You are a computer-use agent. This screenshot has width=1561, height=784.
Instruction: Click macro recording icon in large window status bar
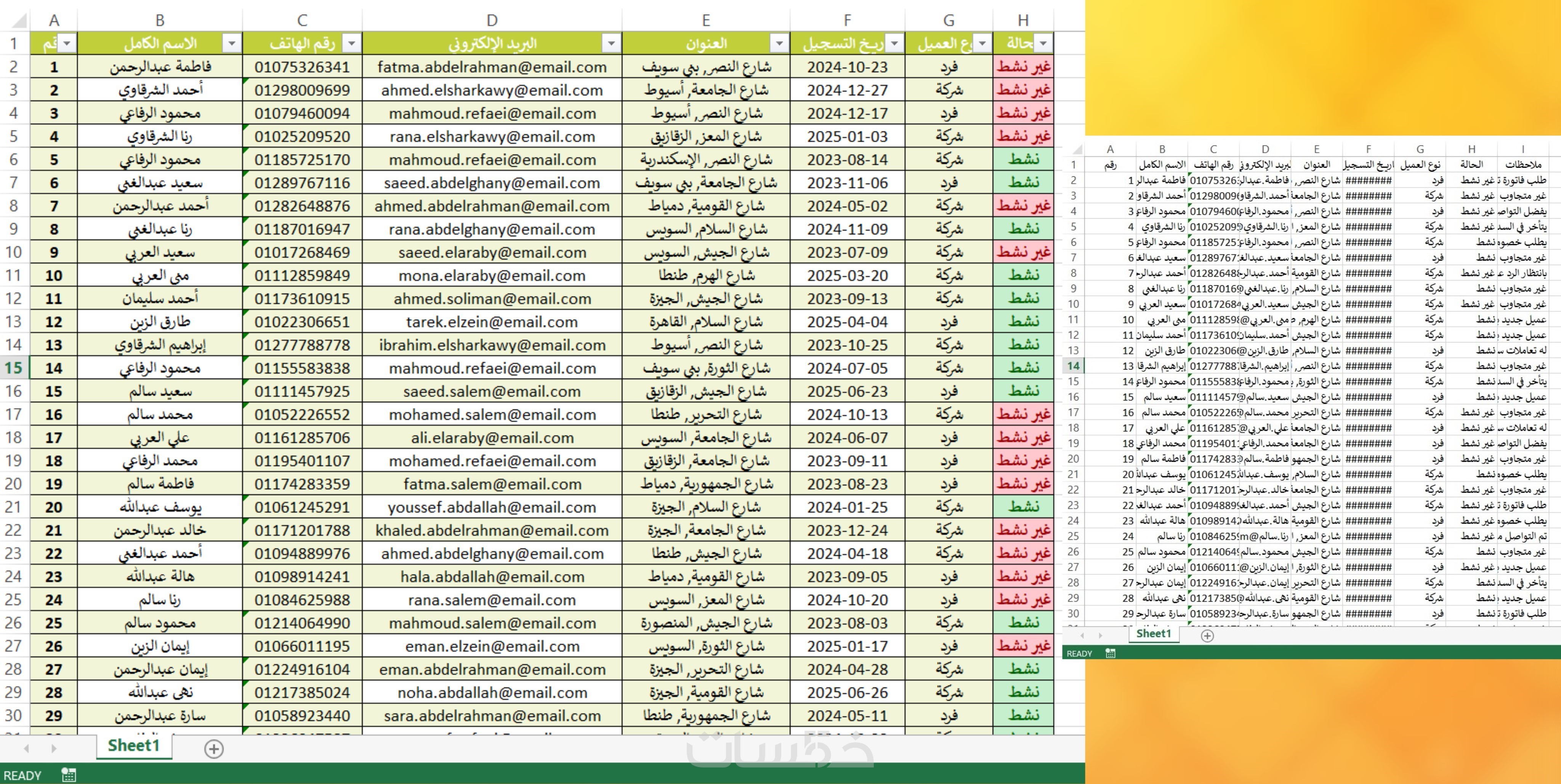coord(69,775)
